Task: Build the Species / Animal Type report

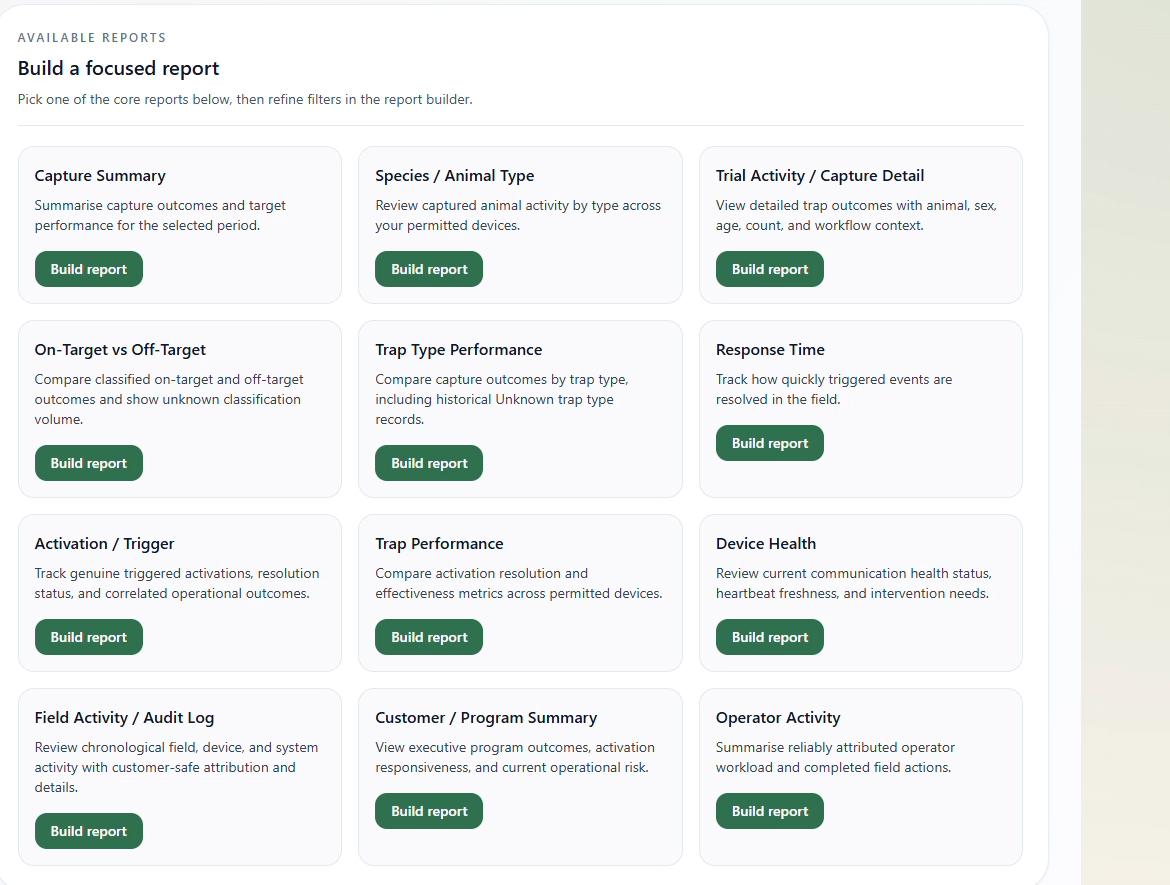Action: [429, 269]
